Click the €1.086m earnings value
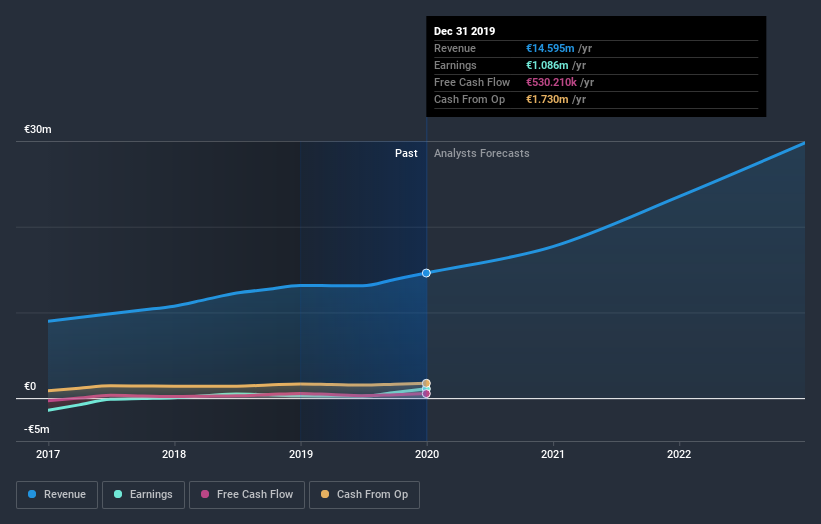The image size is (821, 524). pos(547,65)
